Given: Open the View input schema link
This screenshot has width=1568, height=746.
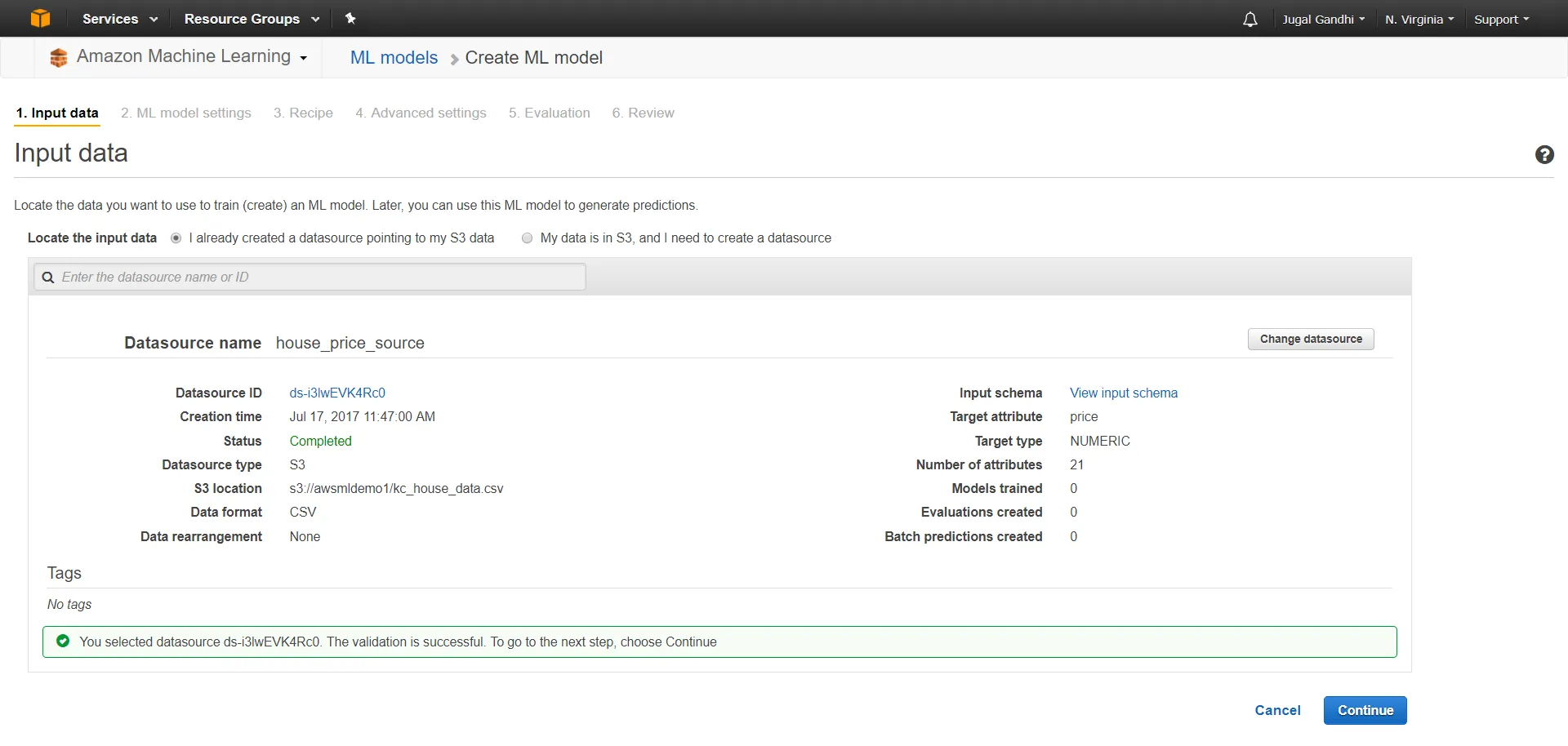Looking at the screenshot, I should coord(1124,393).
